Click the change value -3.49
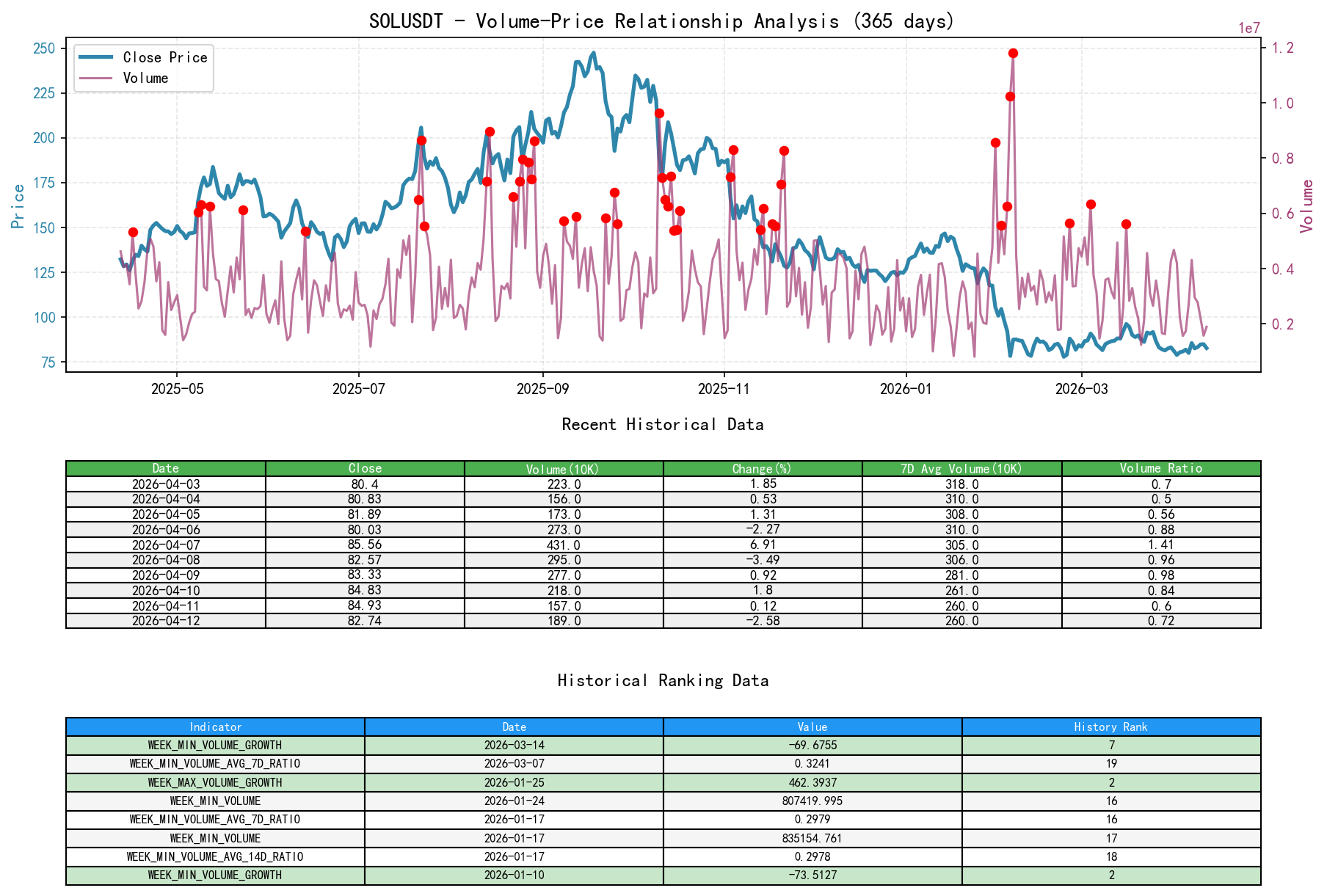This screenshot has height=896, width=1327. tap(763, 560)
